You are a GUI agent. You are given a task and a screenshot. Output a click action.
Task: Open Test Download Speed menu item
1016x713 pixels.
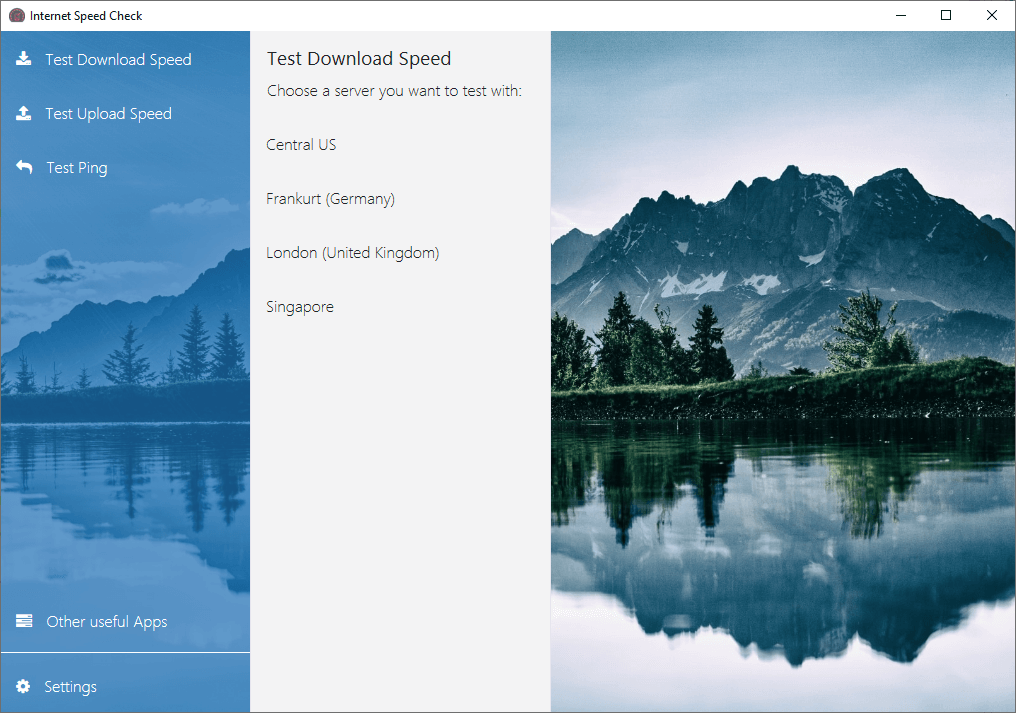(125, 60)
